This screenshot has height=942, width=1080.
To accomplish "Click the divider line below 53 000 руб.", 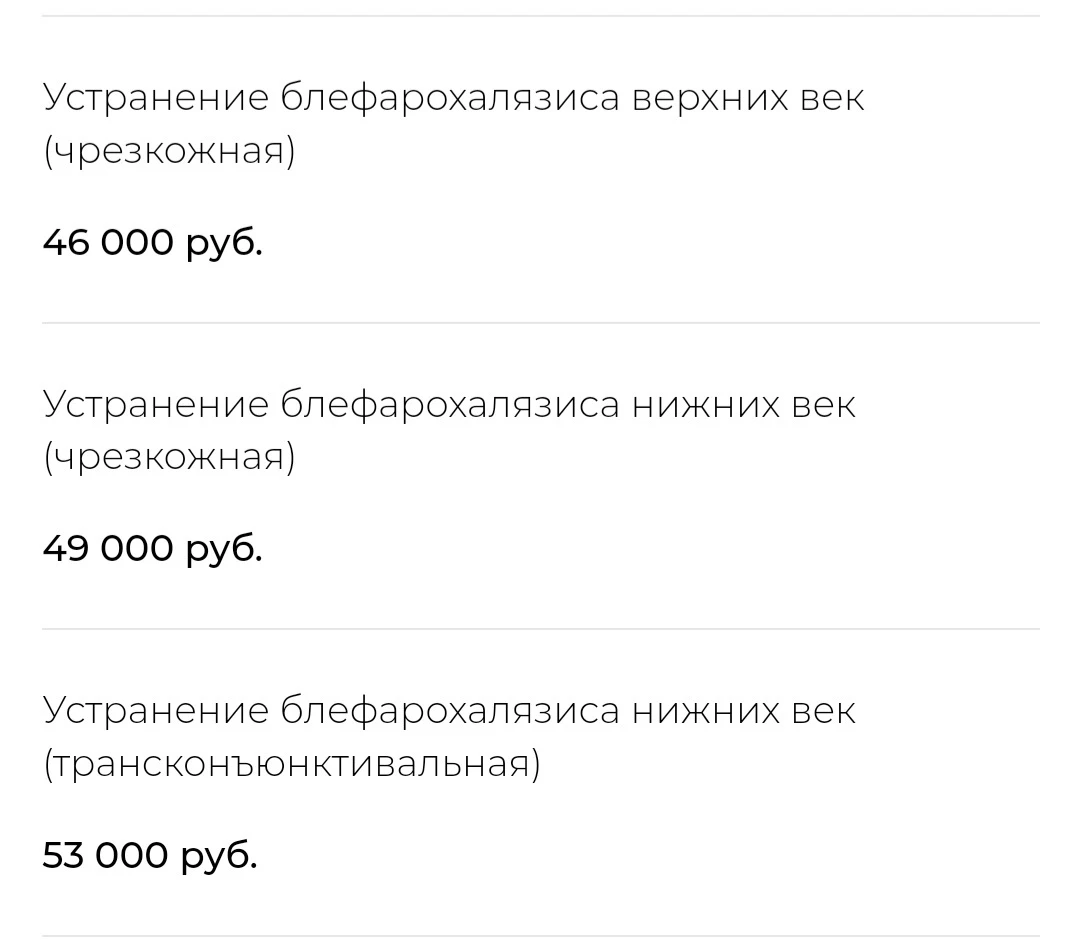I will coord(540,936).
